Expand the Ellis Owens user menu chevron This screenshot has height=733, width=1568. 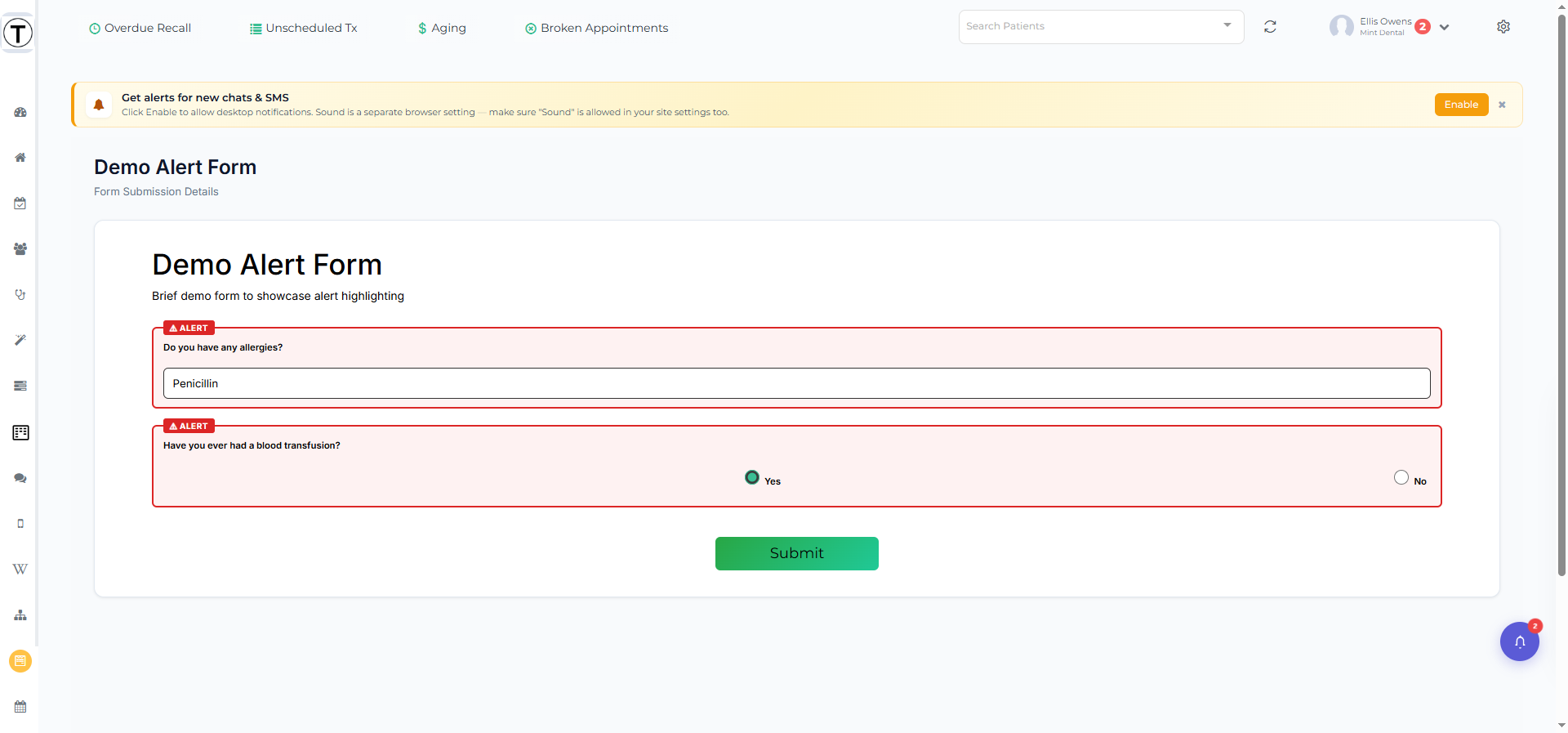pyautogui.click(x=1444, y=27)
